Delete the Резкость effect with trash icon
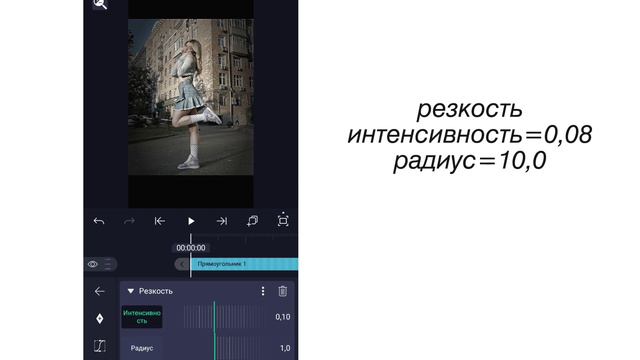 pos(283,291)
